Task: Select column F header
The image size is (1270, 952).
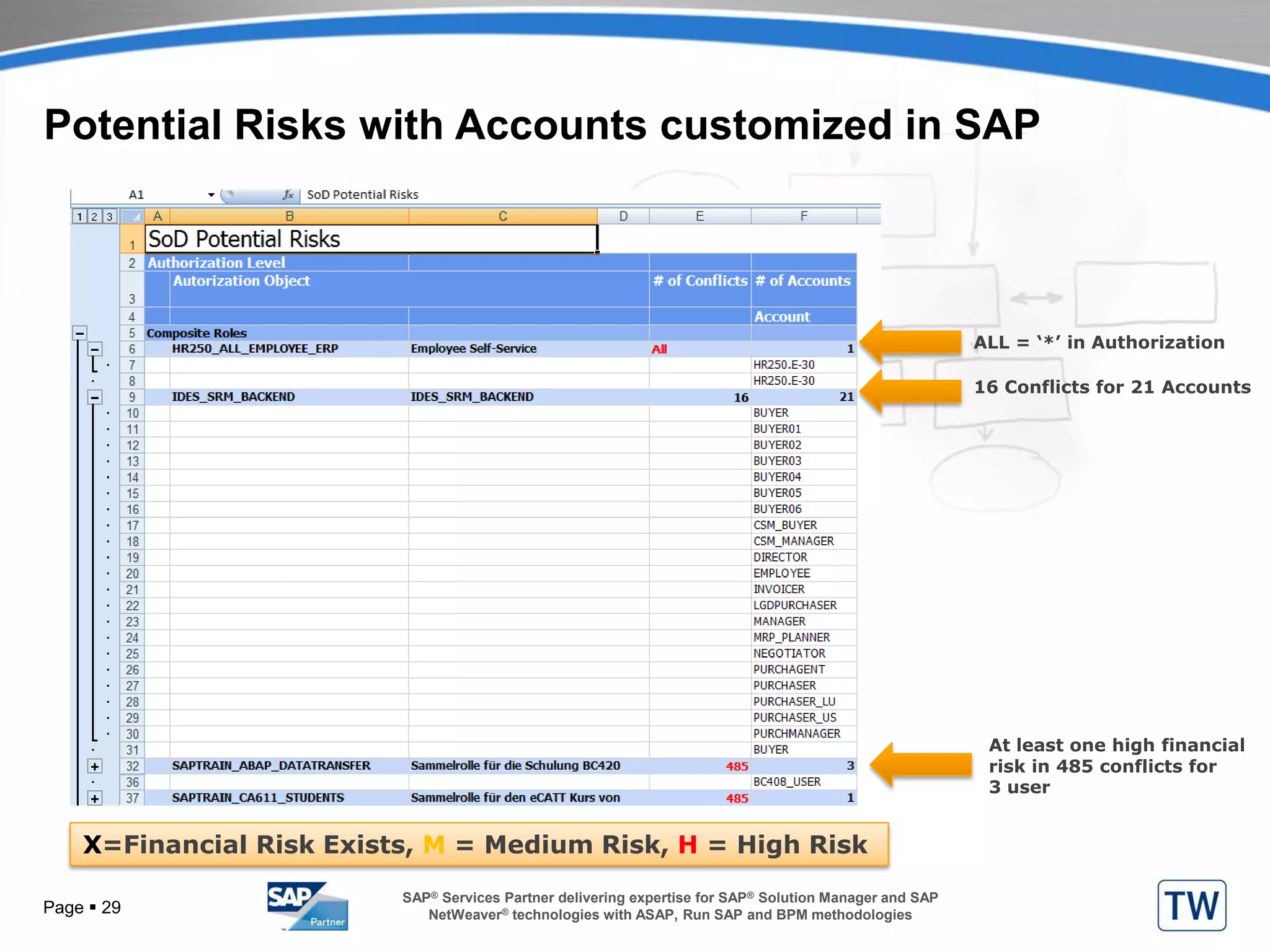Action: (803, 216)
